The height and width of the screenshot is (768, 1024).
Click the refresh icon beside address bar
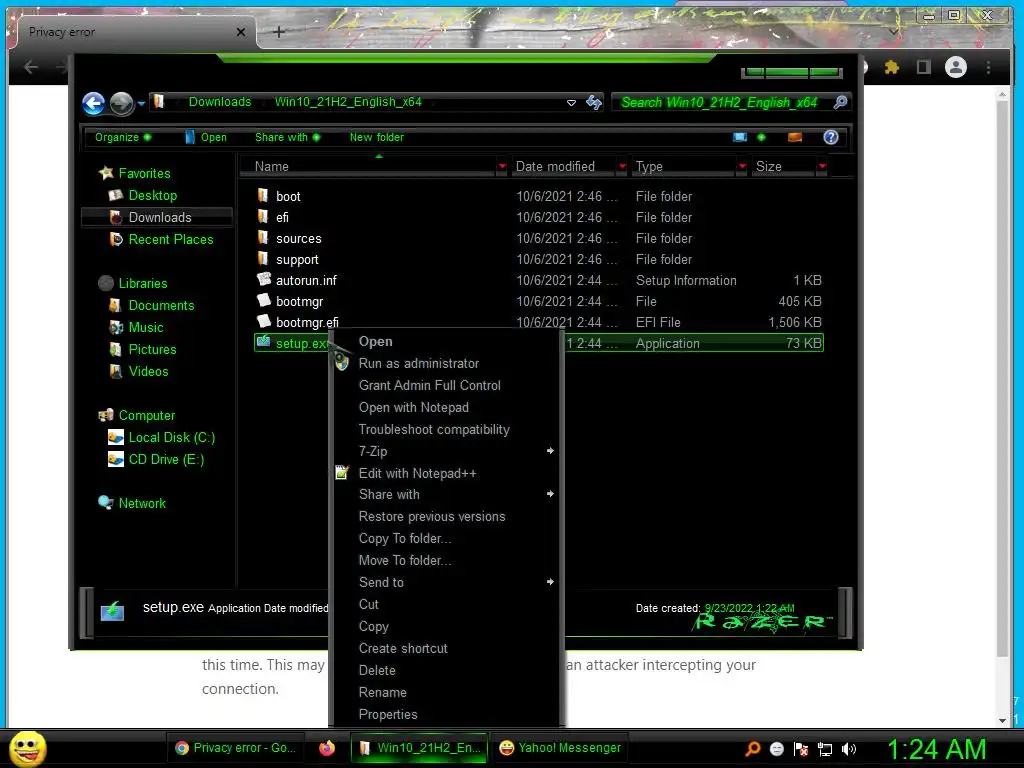[594, 103]
